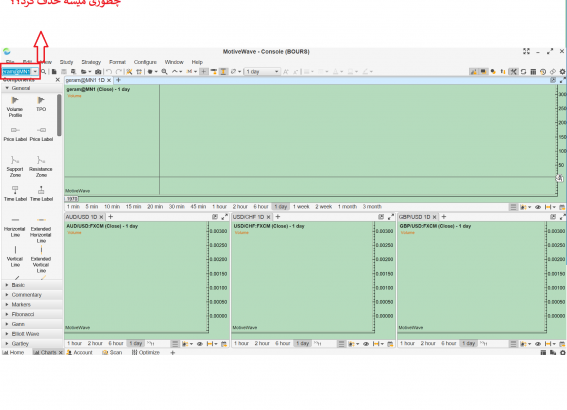Toggle the highlighted tools button in right toolbar
Viewport: 567px width, 410px height.
click(x=513, y=72)
